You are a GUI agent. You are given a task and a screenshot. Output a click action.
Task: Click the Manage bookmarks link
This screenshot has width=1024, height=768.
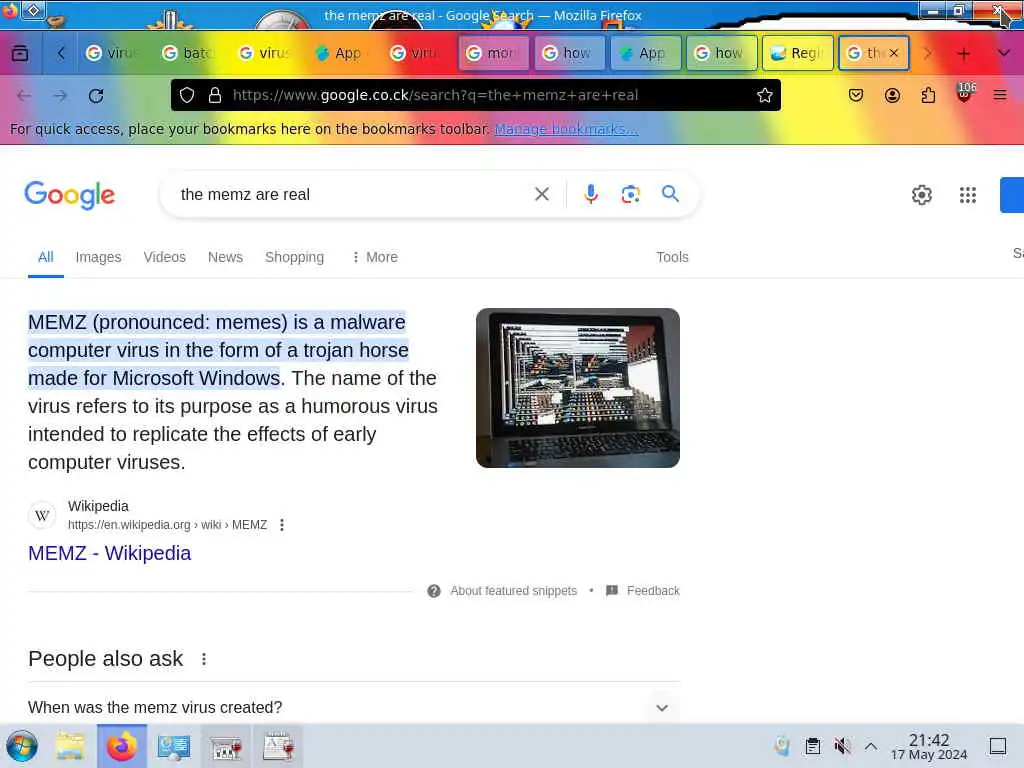566,129
